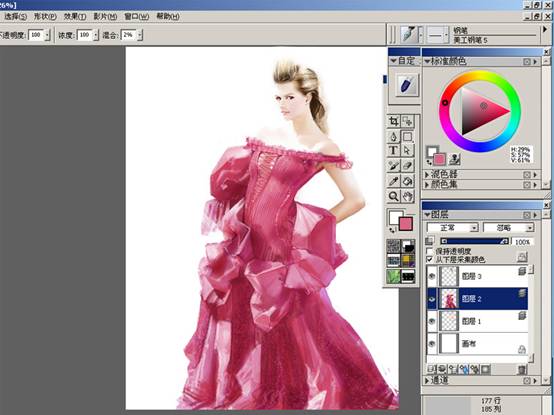Select the Crop tool
Screen dimensions: 554x415
click(393, 121)
